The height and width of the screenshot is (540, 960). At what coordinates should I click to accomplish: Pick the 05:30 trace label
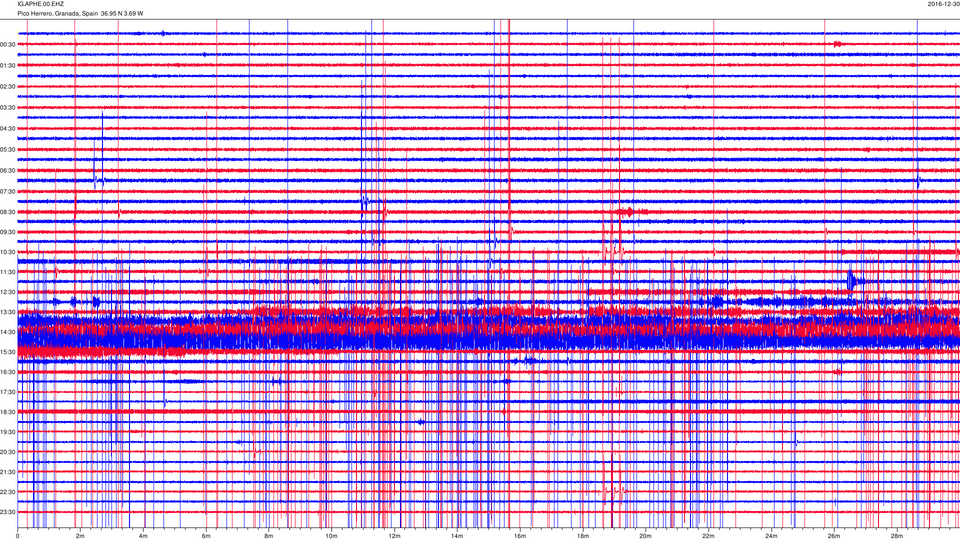[8, 149]
